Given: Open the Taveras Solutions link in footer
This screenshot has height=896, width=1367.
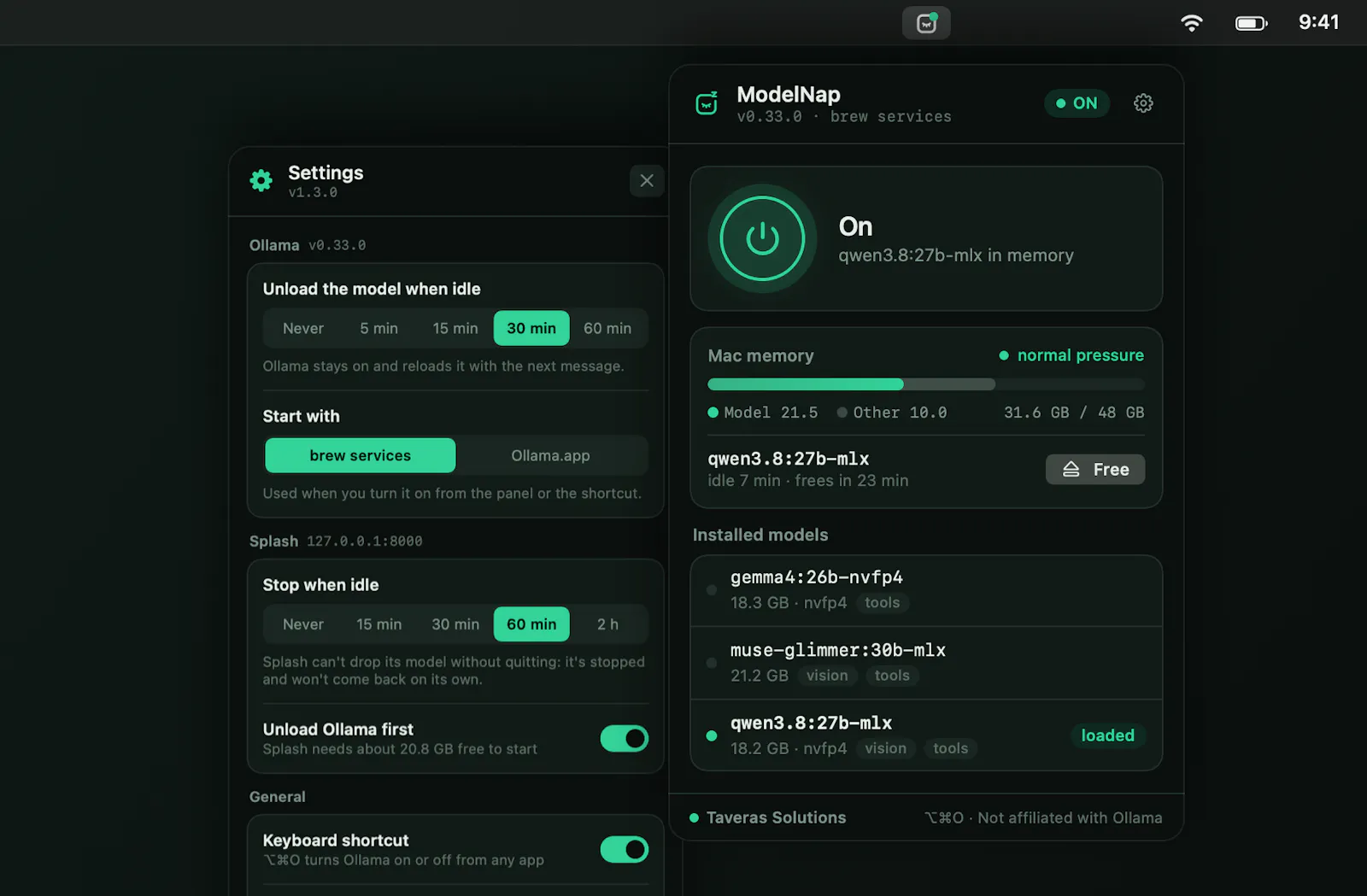Looking at the screenshot, I should tap(776, 817).
